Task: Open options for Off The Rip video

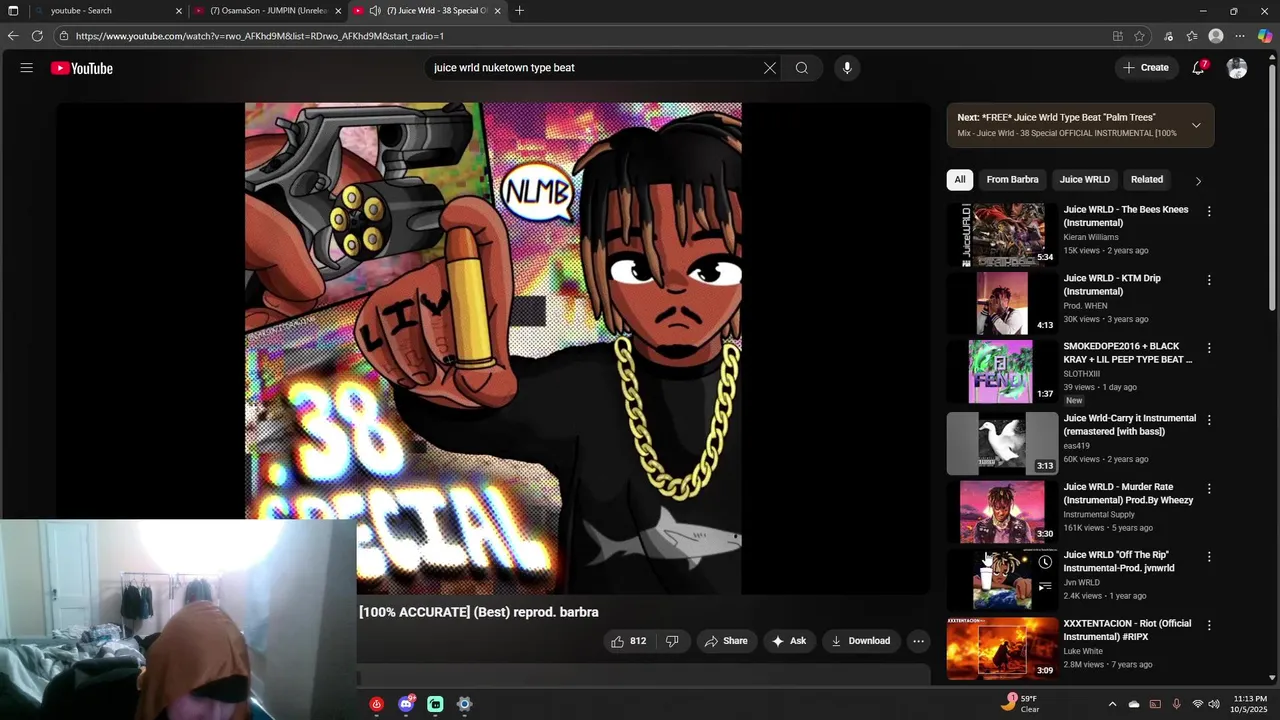Action: pos(1209,556)
